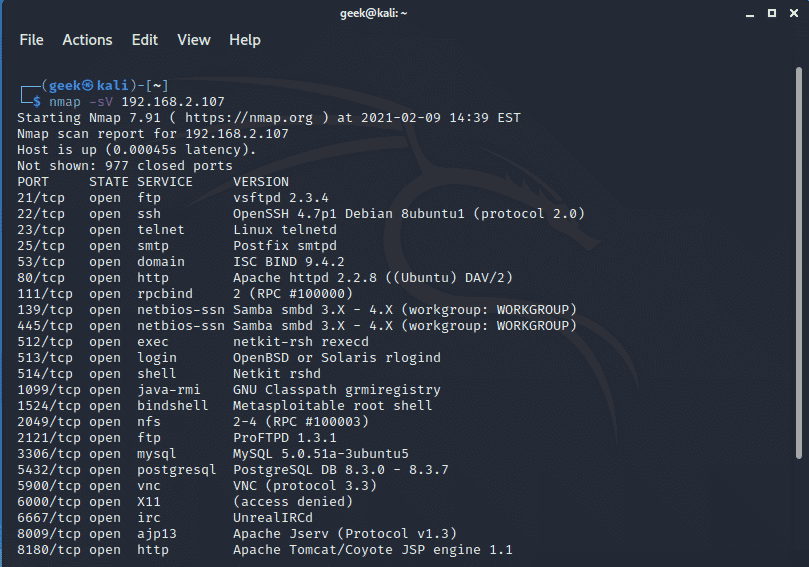Click the VERSION column header
Viewport: 809px width, 567px height.
tap(261, 182)
